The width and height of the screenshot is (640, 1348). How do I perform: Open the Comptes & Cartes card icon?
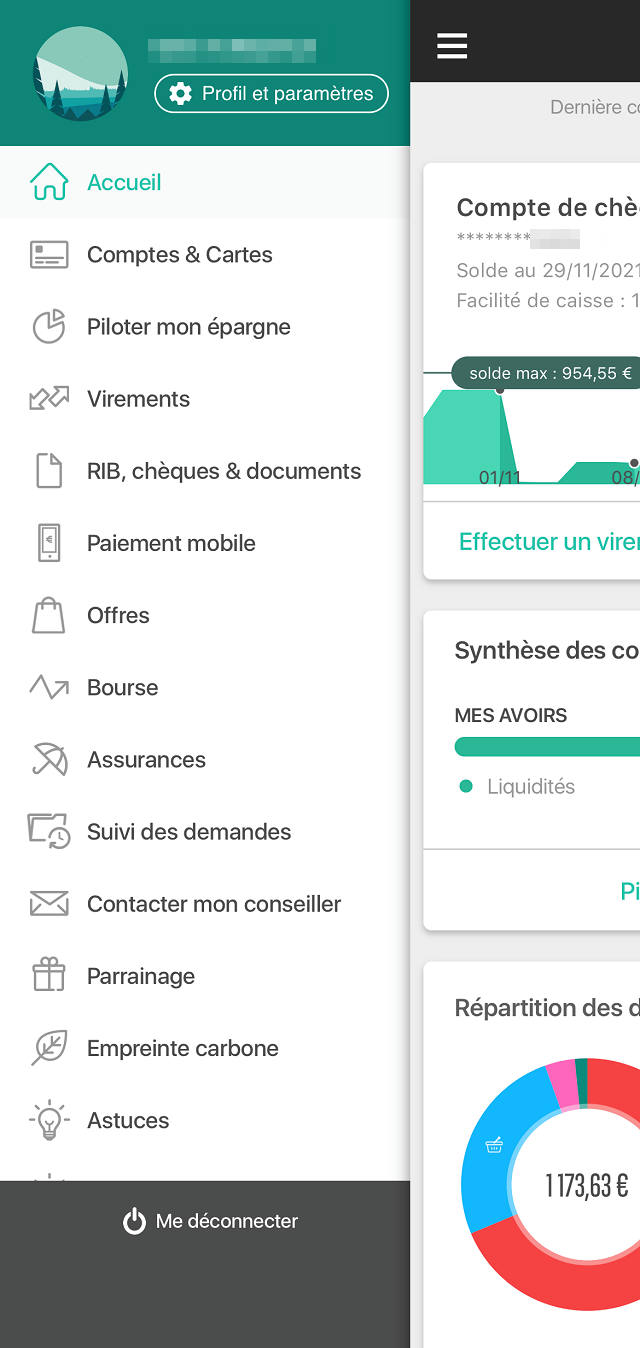[49, 255]
